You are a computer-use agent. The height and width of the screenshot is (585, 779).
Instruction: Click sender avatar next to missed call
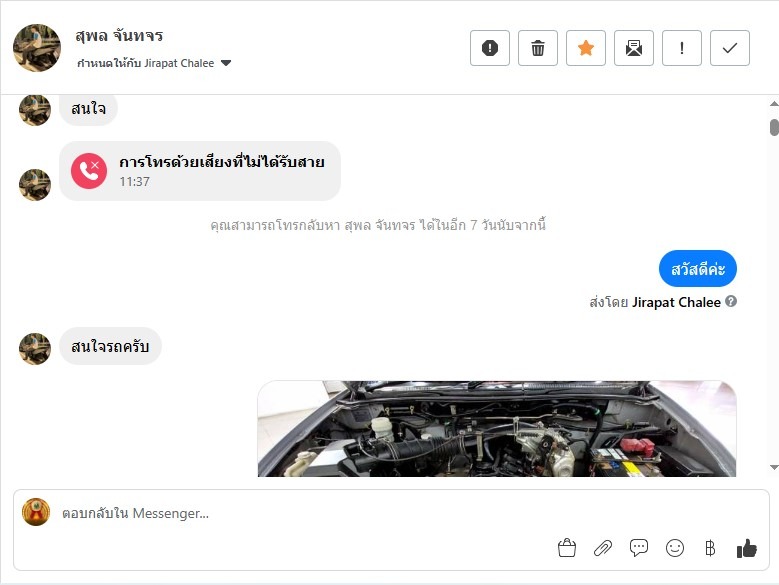[35, 185]
